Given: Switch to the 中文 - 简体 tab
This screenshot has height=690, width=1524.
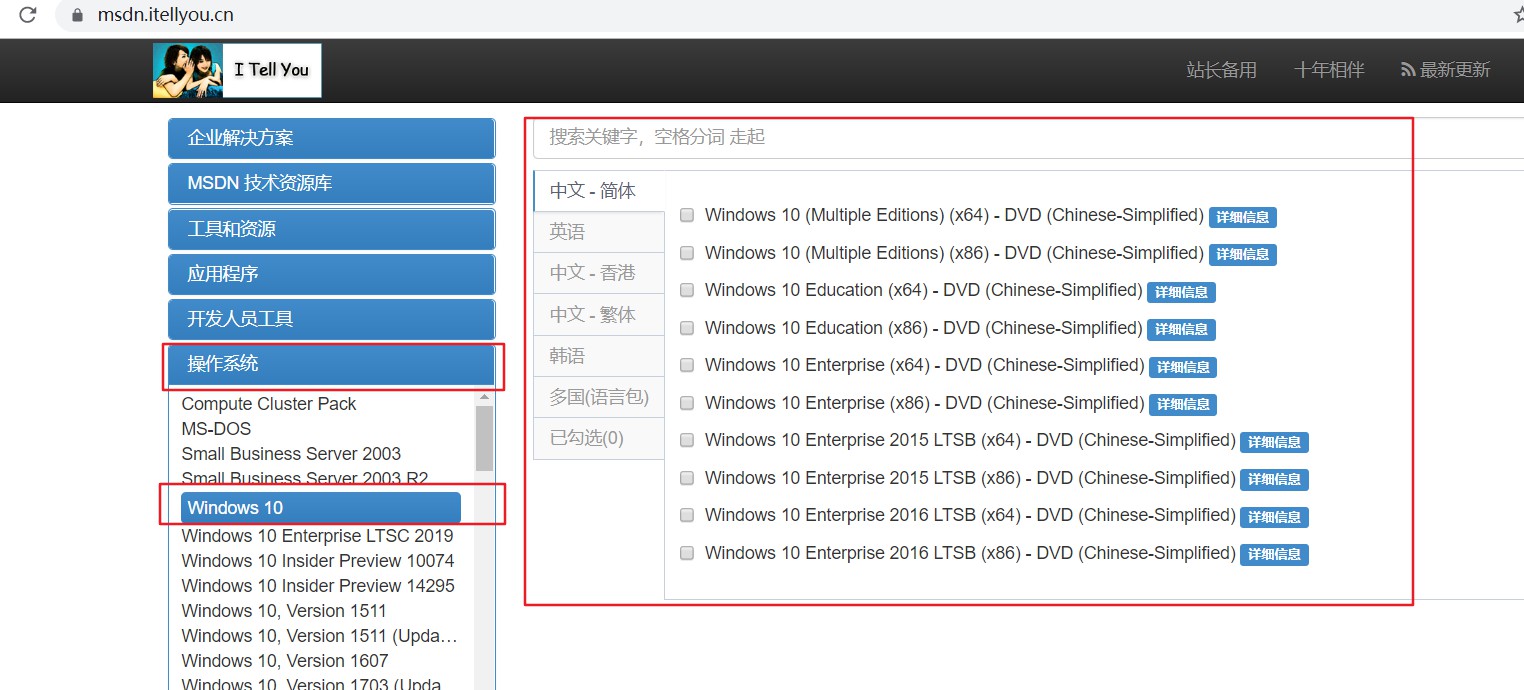Looking at the screenshot, I should (598, 191).
